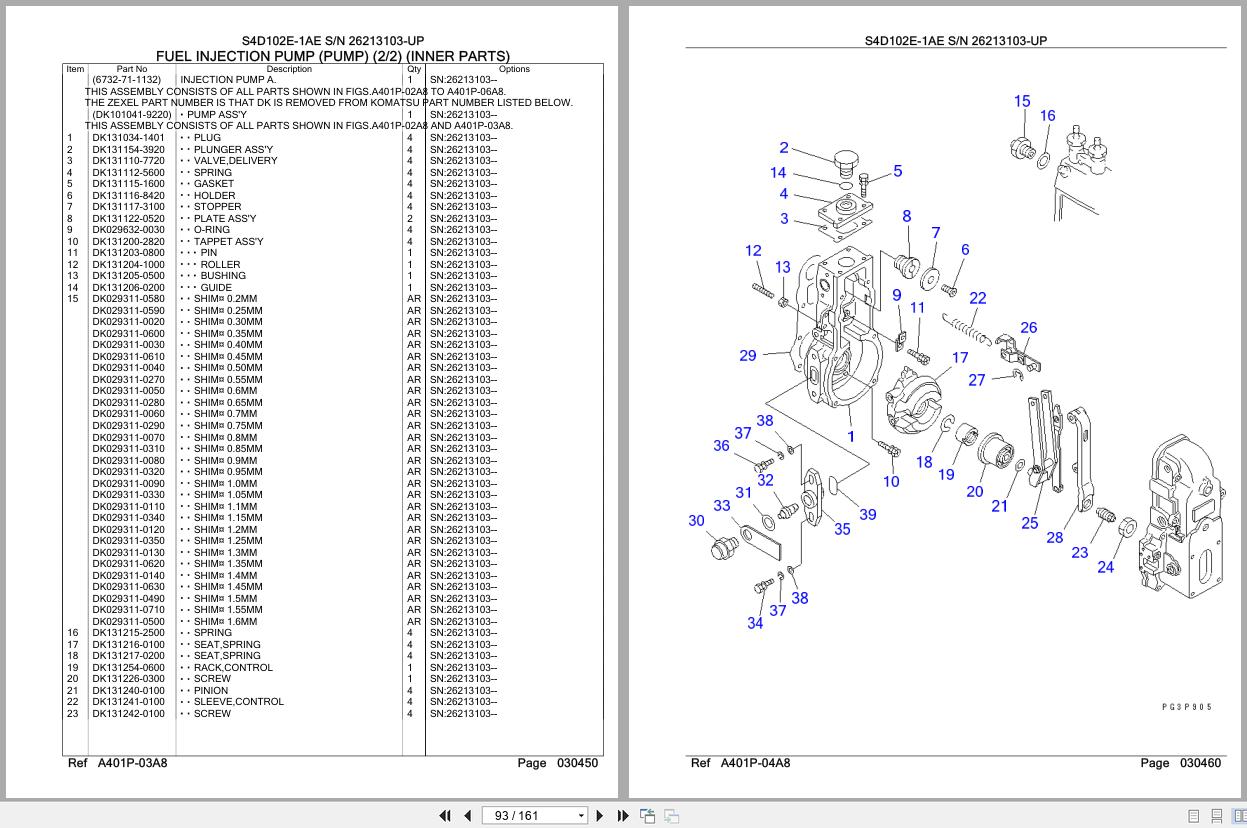Viewport: 1247px width, 828px height.
Task: Click diagram code PG3P905
Action: pos(1187,707)
